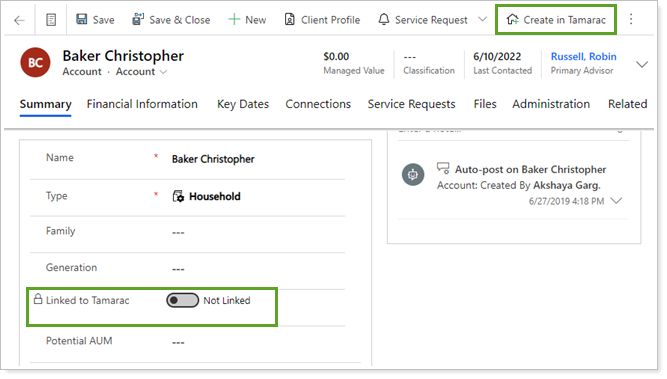Click the Client Profile document icon
This screenshot has width=667, height=379.
pyautogui.click(x=290, y=20)
